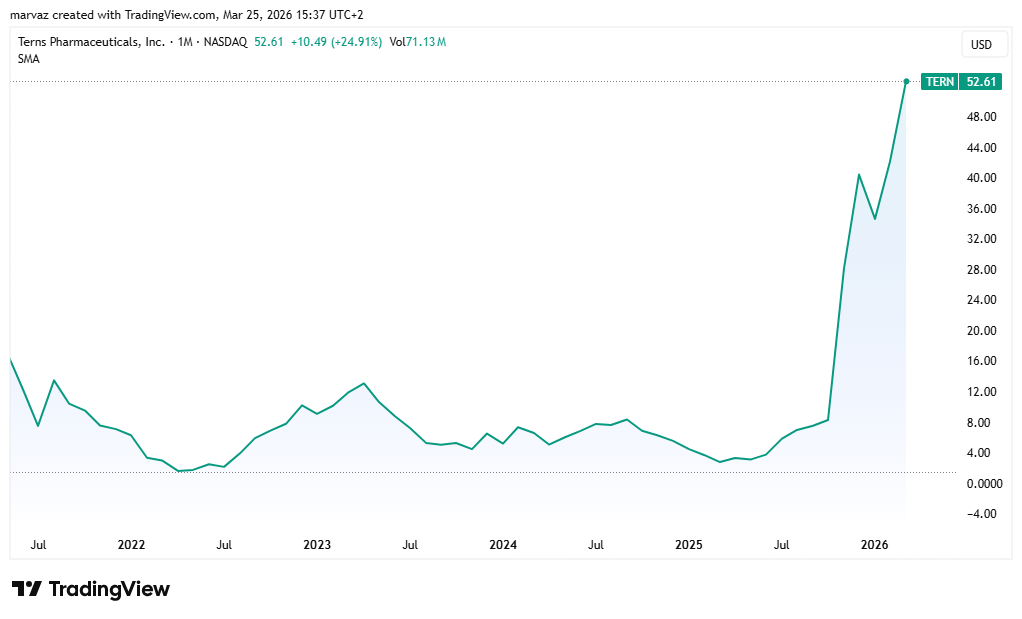Click the 2023 time axis label
The image size is (1022, 619).
pyautogui.click(x=317, y=545)
